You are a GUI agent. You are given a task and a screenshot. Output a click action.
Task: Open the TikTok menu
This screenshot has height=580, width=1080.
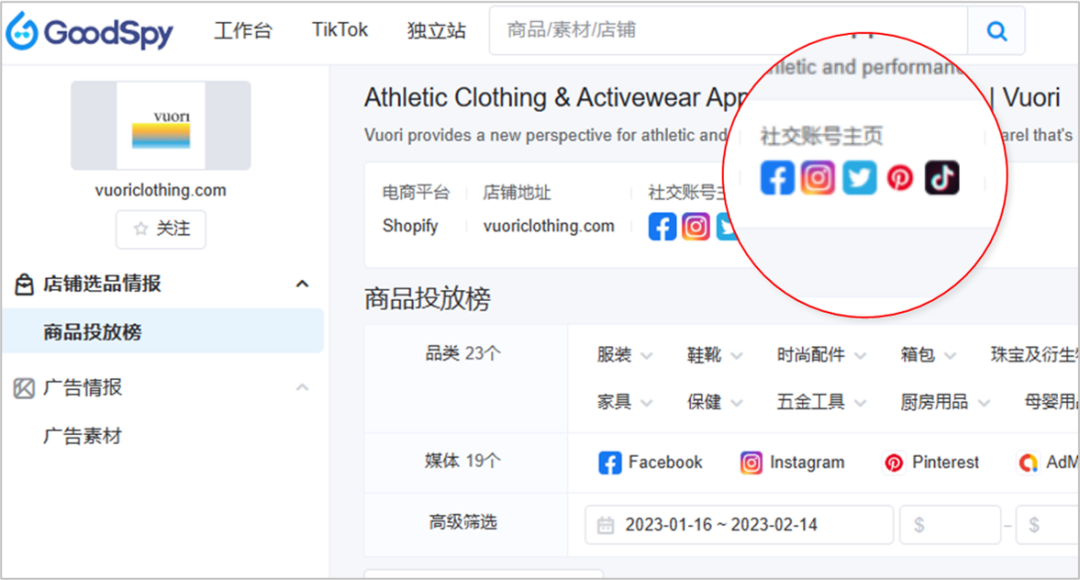[x=340, y=30]
